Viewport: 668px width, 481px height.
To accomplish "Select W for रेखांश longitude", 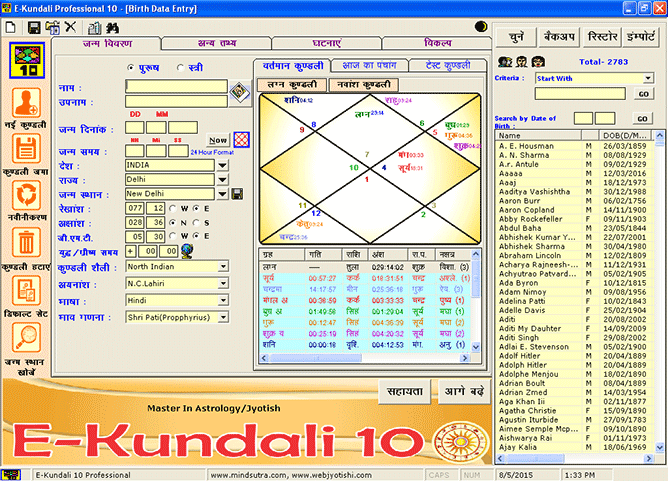I will click(173, 209).
